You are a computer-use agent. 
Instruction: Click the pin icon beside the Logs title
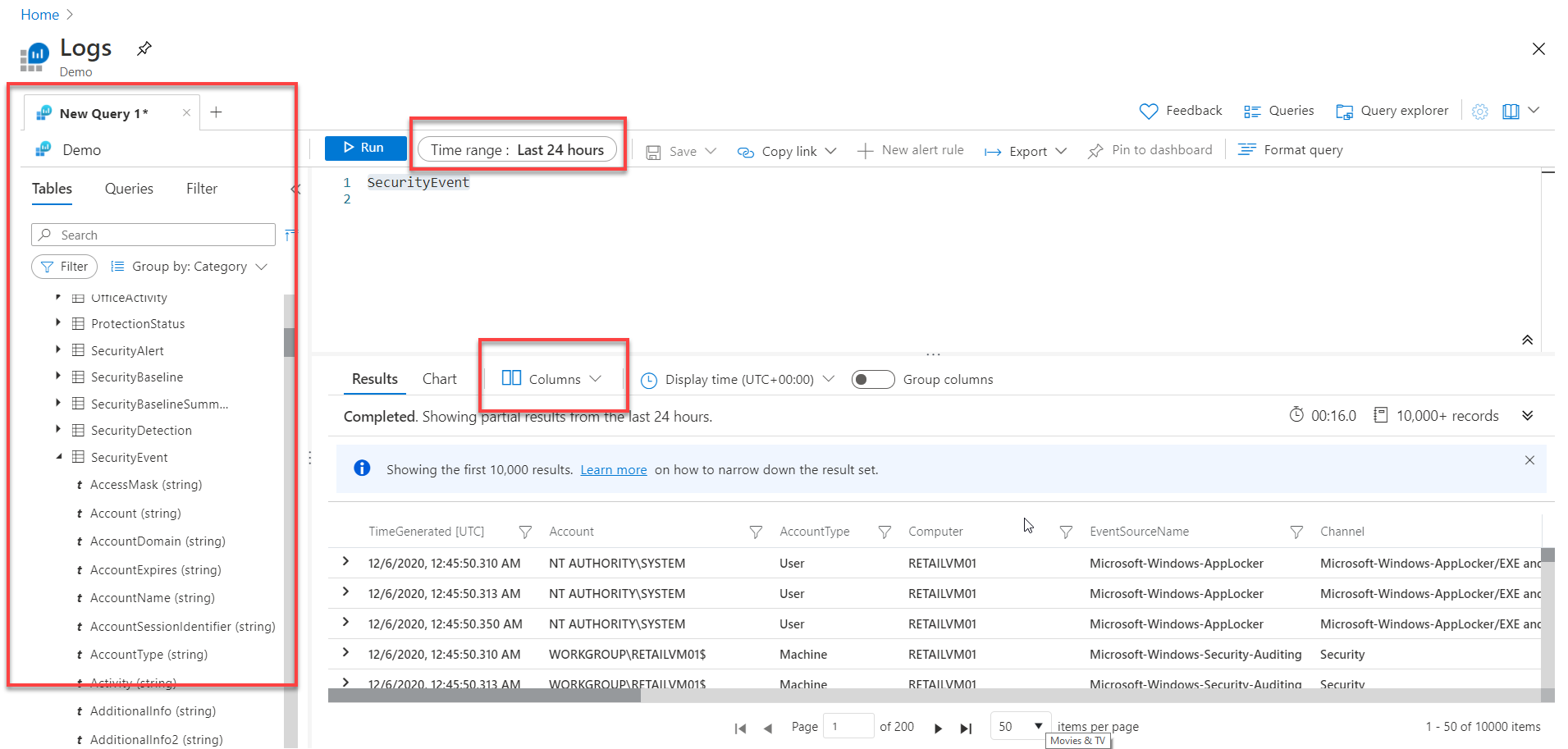pyautogui.click(x=144, y=48)
